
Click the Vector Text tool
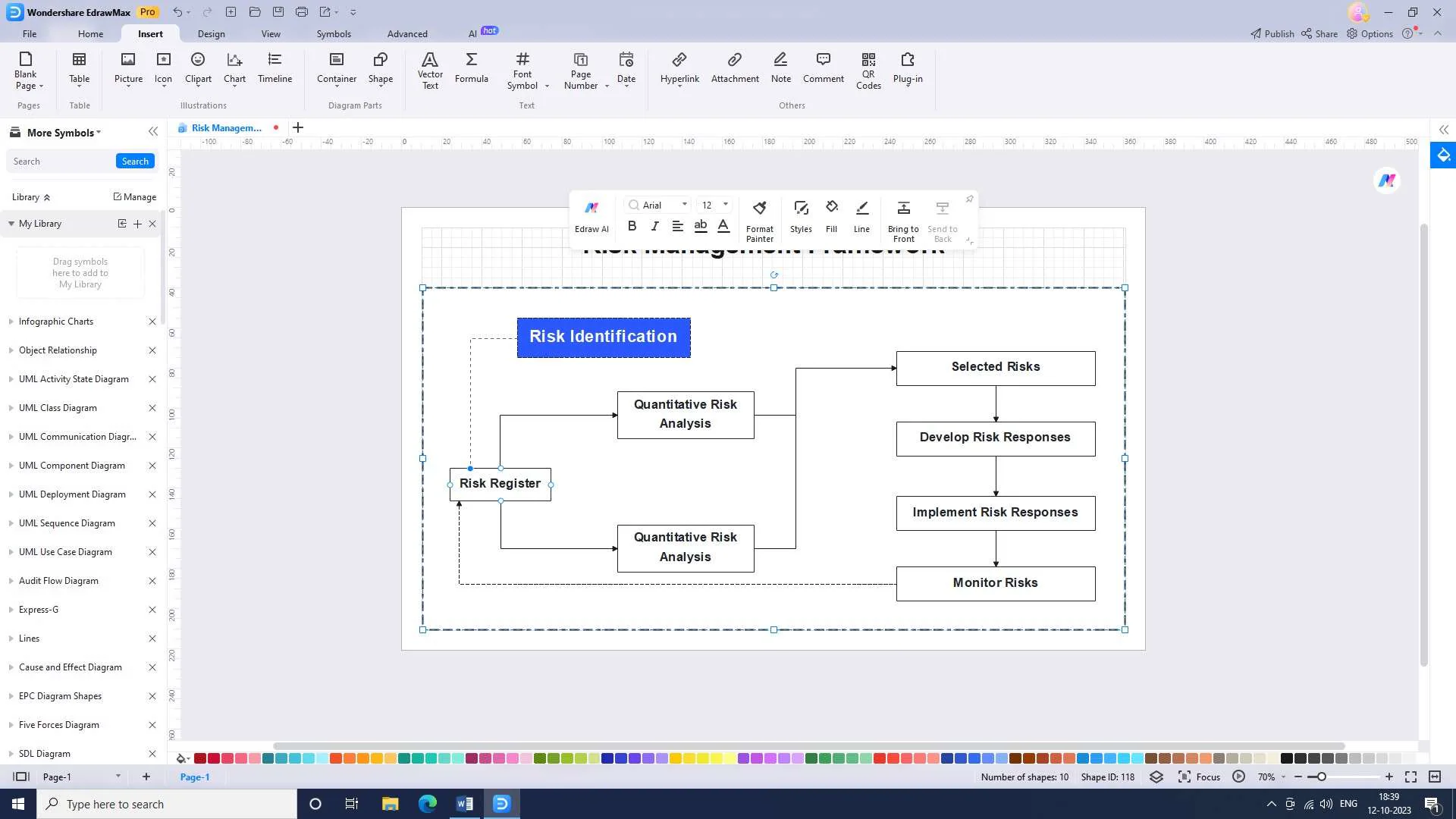[x=430, y=68]
